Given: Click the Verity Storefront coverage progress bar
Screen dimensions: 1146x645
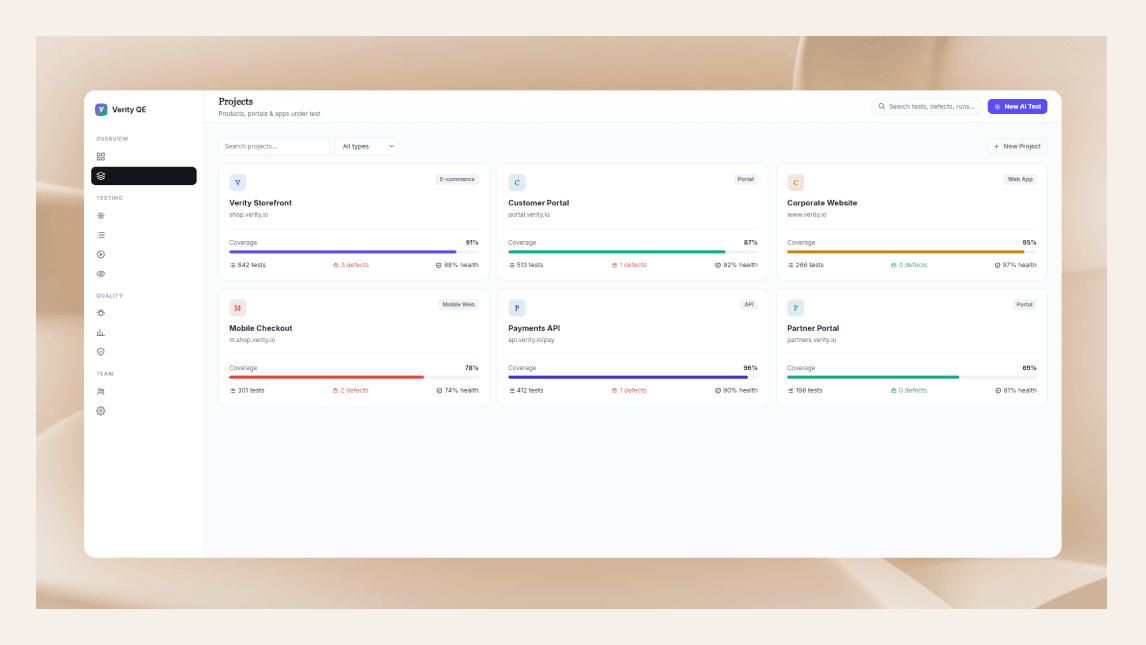Looking at the screenshot, I should coord(354,252).
